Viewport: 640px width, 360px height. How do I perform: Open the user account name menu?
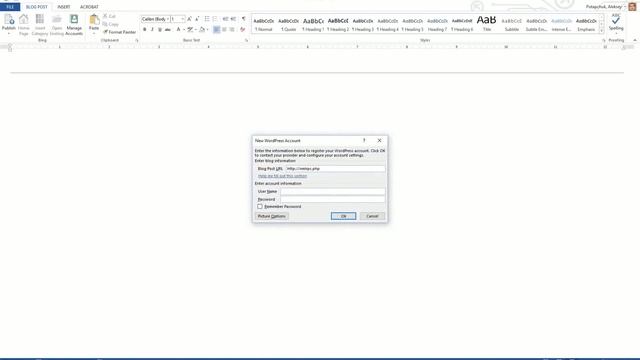tap(606, 7)
